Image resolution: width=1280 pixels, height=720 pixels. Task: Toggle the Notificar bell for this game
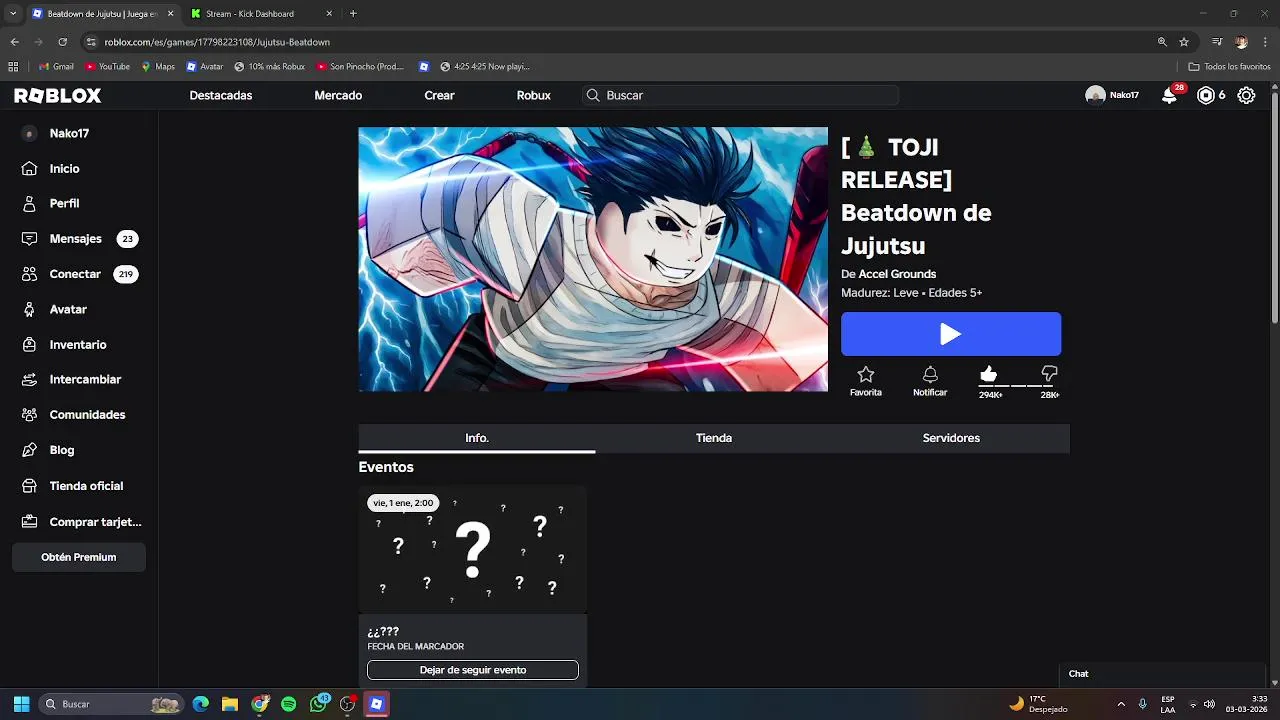(930, 374)
